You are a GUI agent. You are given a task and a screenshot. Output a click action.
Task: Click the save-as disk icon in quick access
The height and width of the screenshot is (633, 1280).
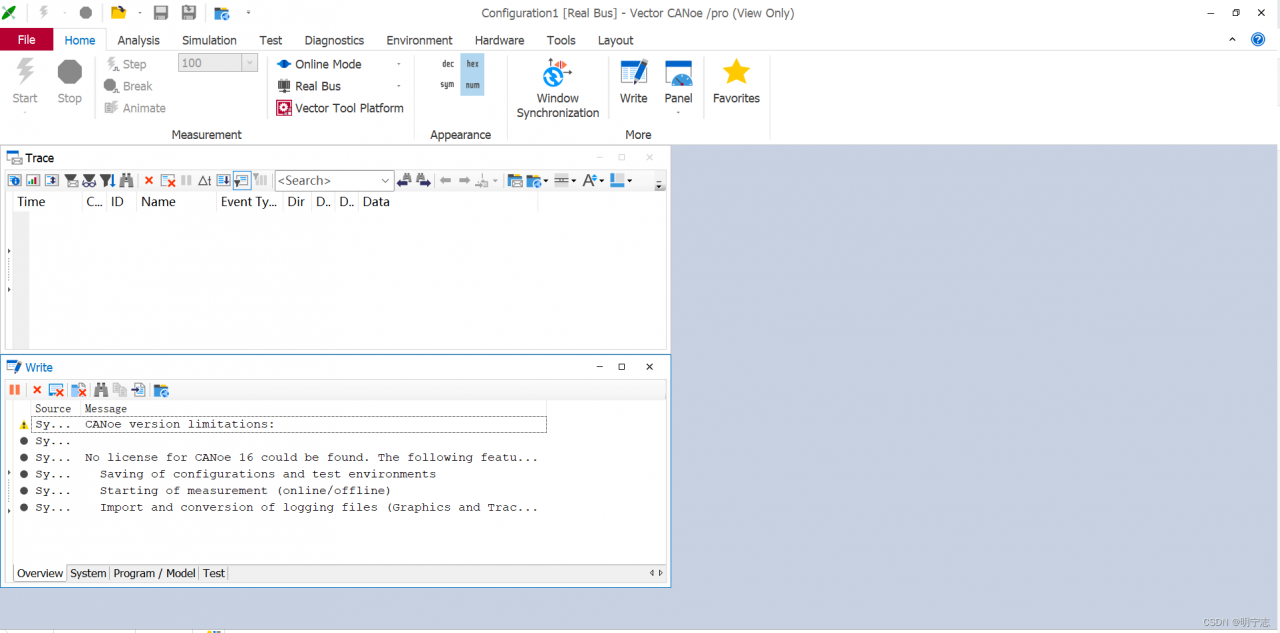188,13
